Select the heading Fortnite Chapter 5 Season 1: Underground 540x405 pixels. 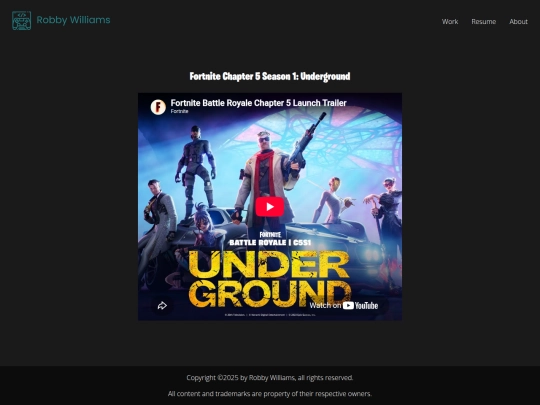[270, 76]
